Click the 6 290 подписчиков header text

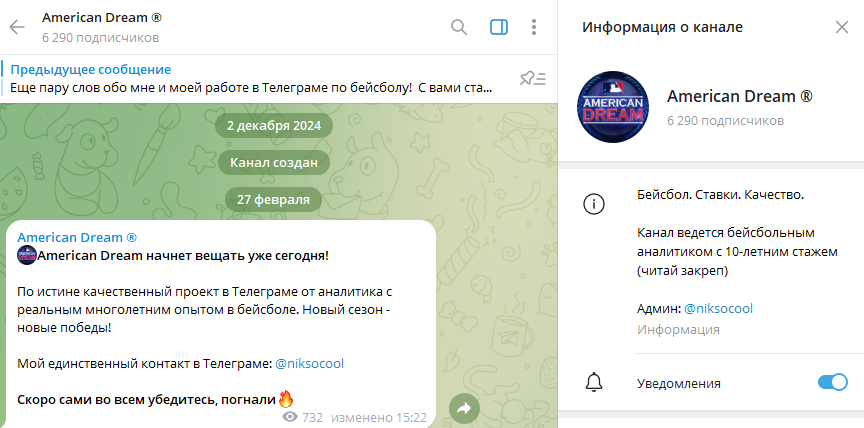click(100, 38)
